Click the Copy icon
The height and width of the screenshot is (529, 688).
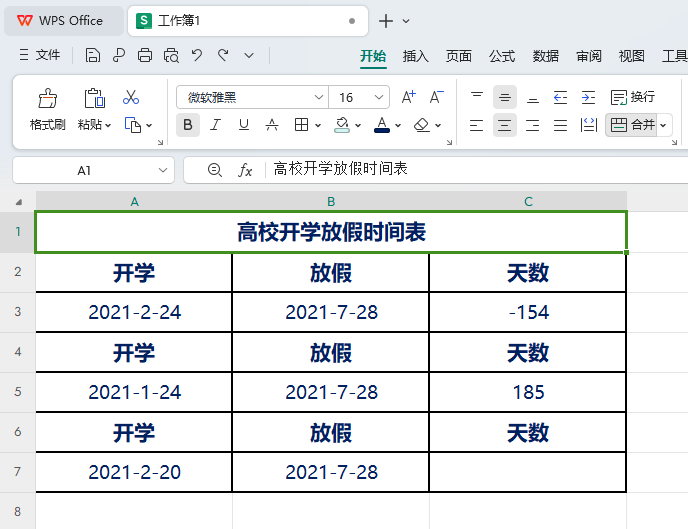pyautogui.click(x=133, y=125)
